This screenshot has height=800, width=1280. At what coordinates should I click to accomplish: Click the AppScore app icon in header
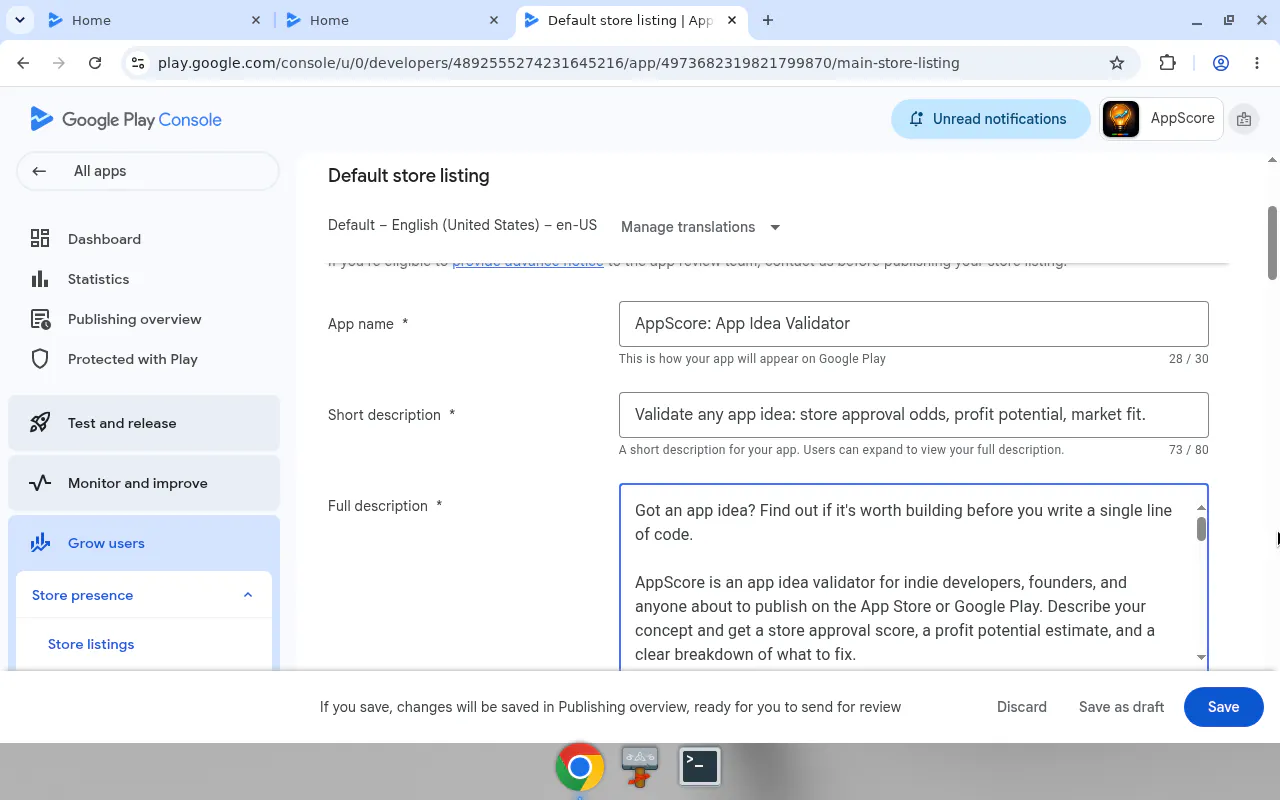coord(1121,119)
